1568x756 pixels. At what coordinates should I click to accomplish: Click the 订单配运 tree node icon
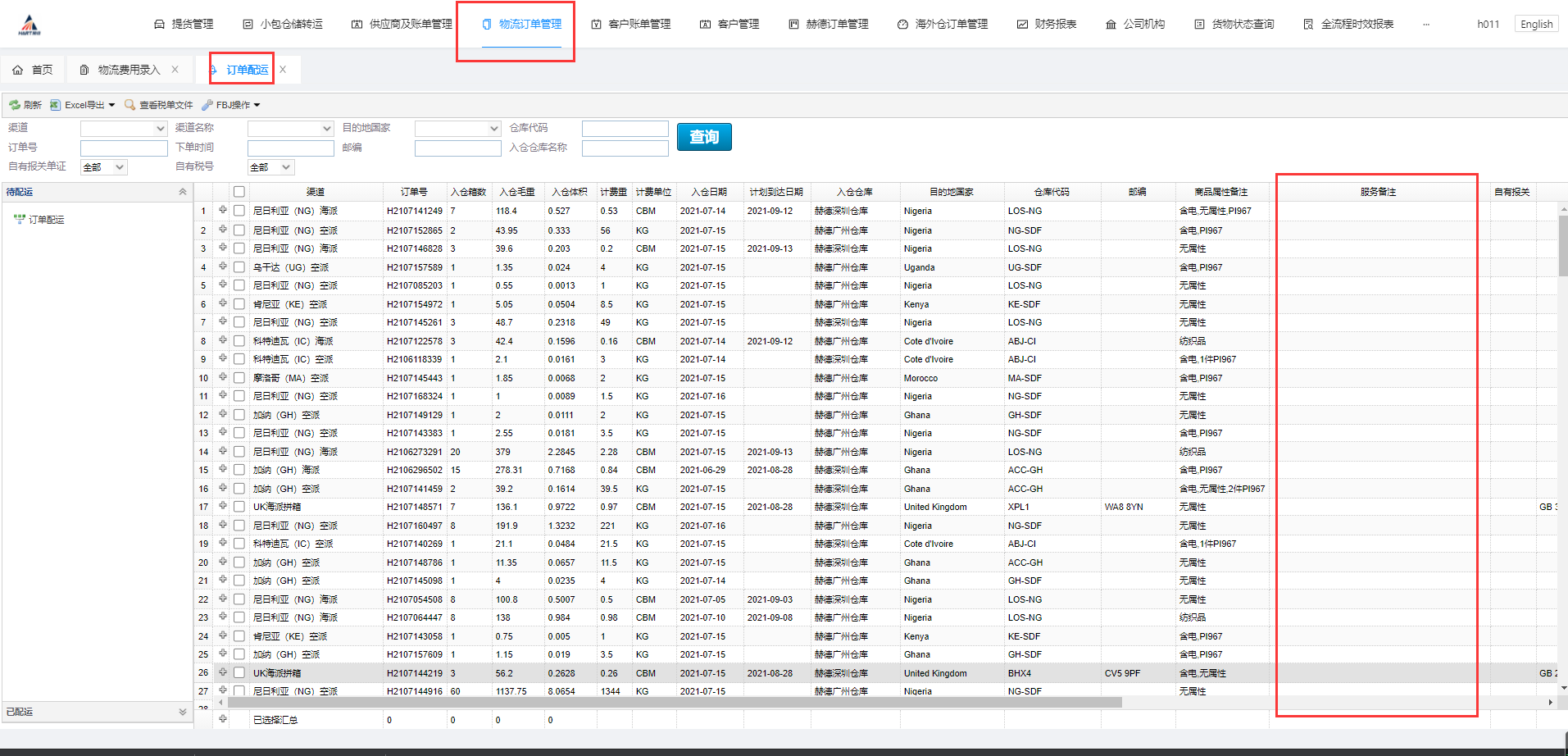tap(20, 220)
